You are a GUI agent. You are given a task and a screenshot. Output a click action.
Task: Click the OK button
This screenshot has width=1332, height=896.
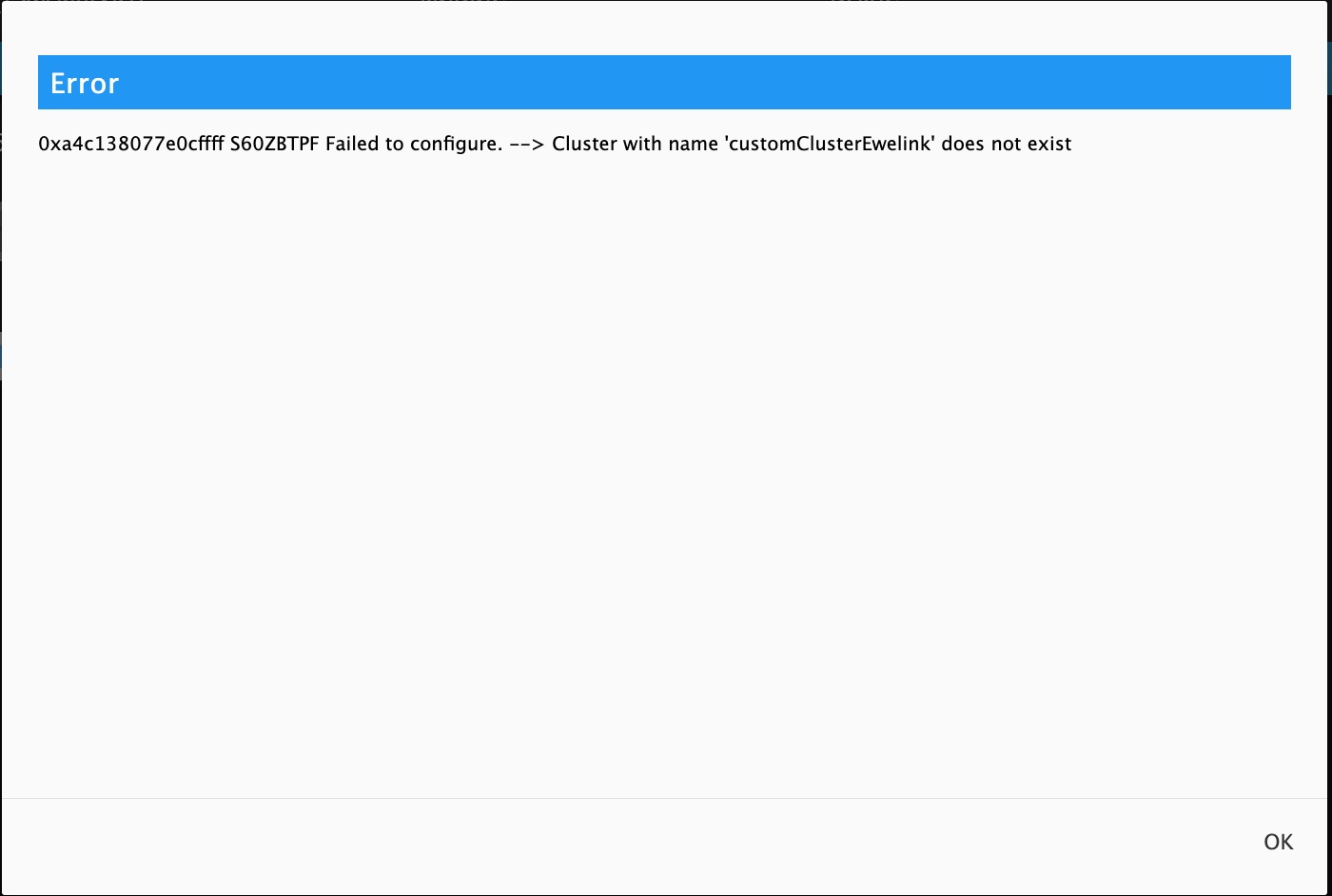pyautogui.click(x=1278, y=842)
